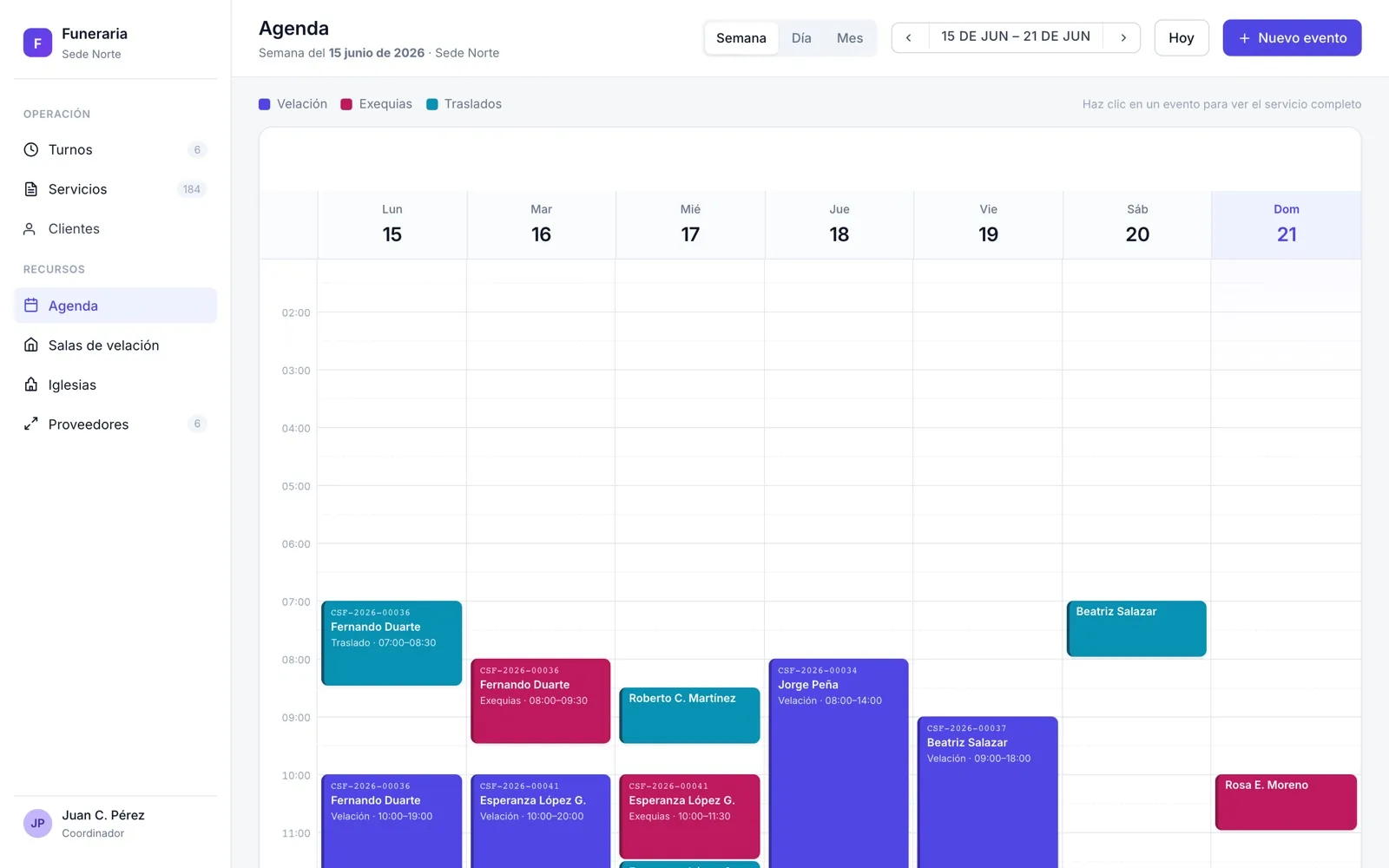Open Fernando Duarte Velación 10:00–19:00 event
Image resolution: width=1389 pixels, height=868 pixels.
[x=392, y=821]
